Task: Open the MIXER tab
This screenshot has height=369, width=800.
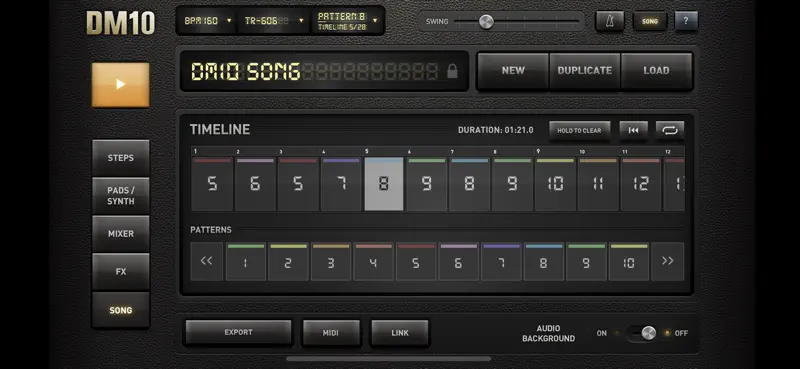Action: tap(121, 234)
